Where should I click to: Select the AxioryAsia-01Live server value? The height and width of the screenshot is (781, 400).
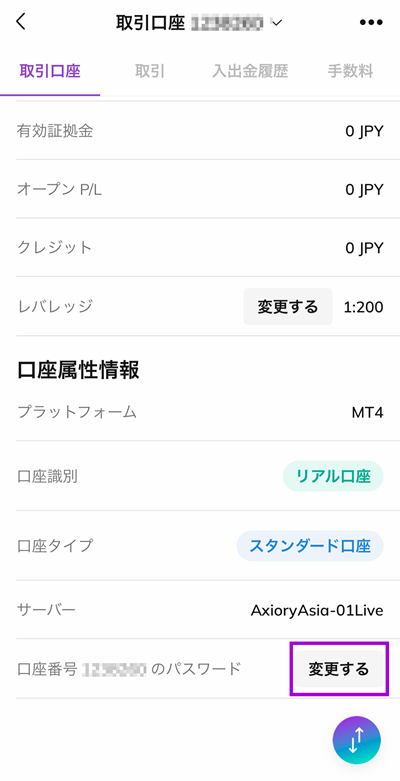click(x=317, y=610)
